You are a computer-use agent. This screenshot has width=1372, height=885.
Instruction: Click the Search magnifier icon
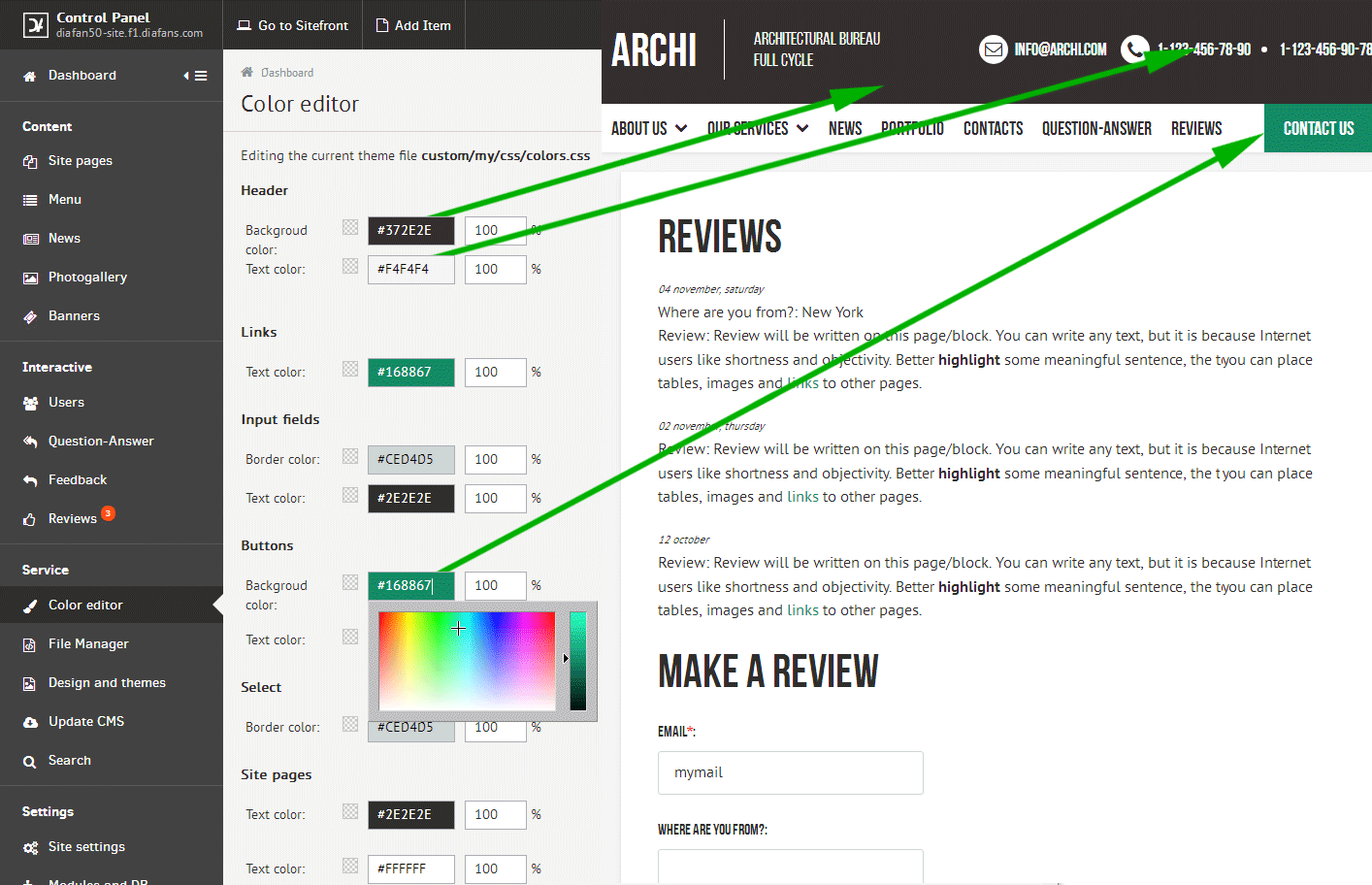(30, 762)
